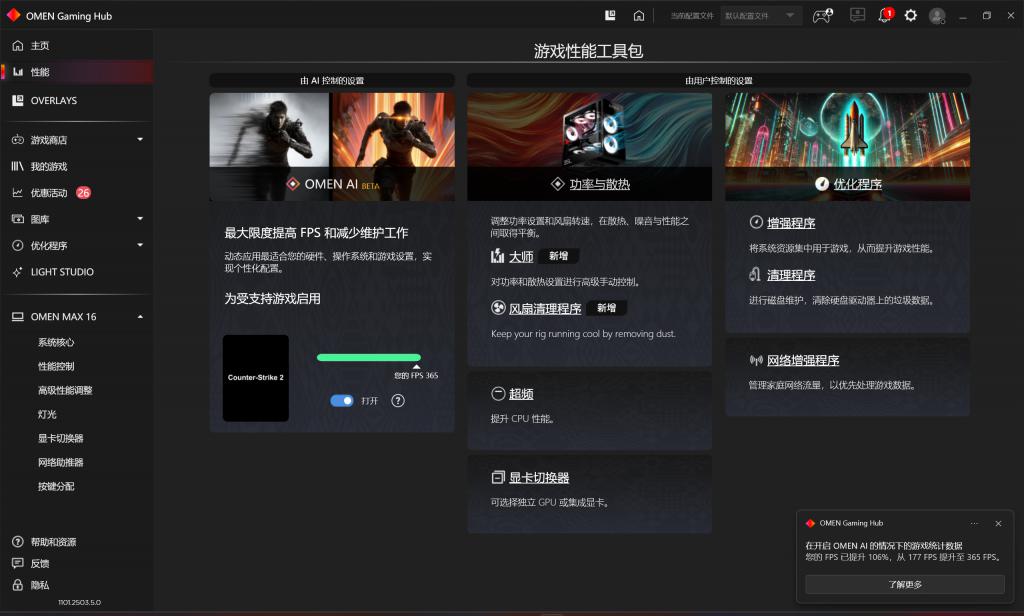Screen dimensions: 1024x616
Task: Click the 显卡切换器 icon in main panel
Action: point(498,477)
